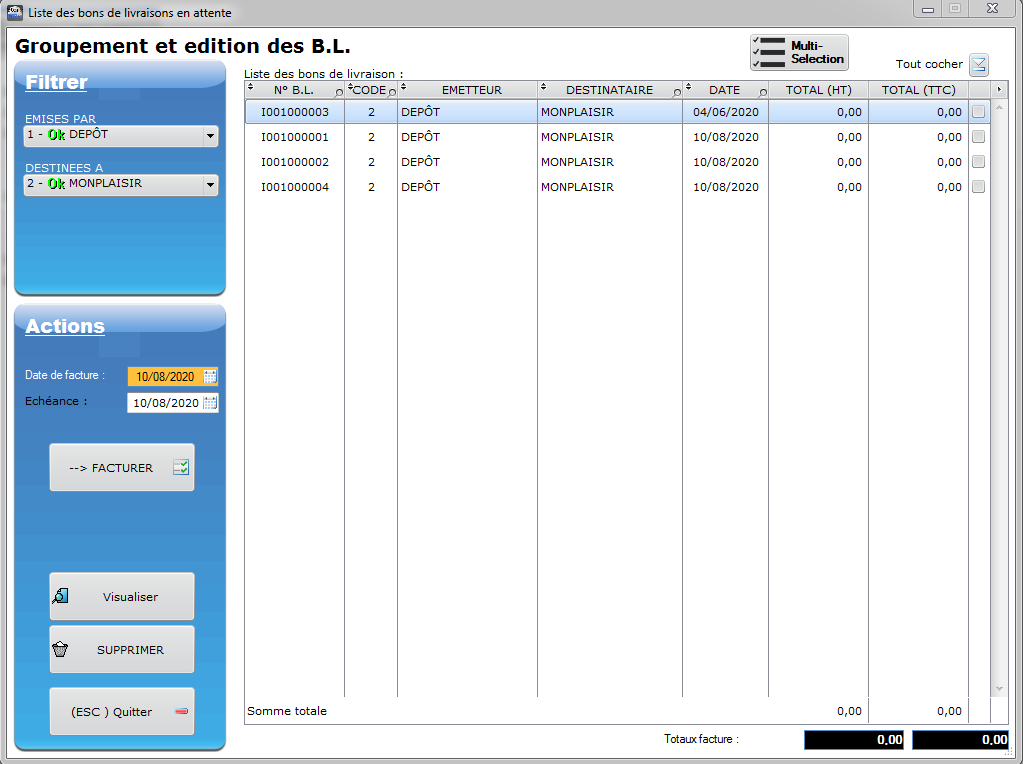The width and height of the screenshot is (1023, 764).
Task: Click the search icon in DESTINATAIRE header
Action: click(677, 93)
